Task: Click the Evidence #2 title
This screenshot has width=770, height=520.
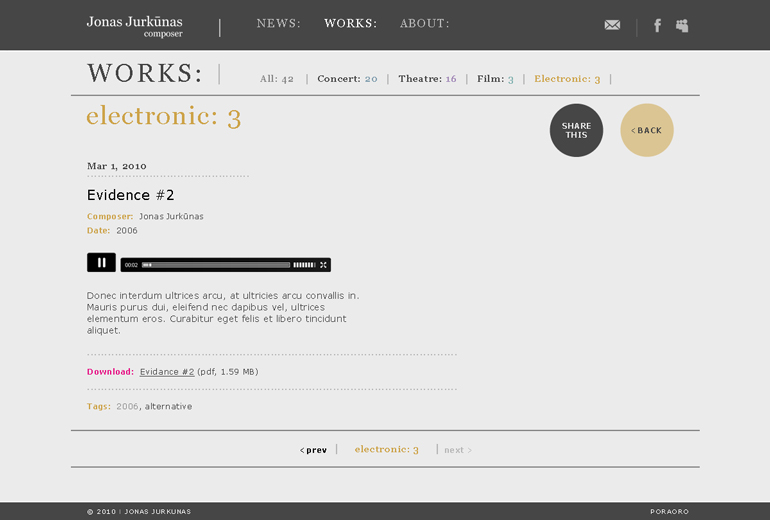Action: coord(131,195)
